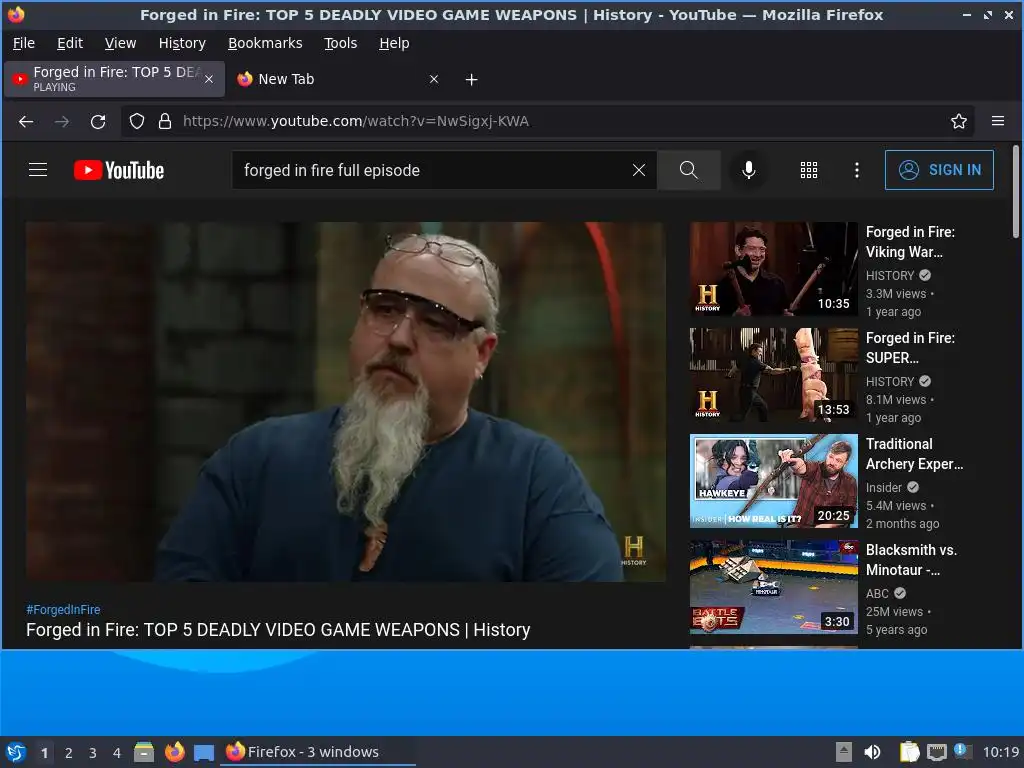Open the update notification tray icon
This screenshot has height=768, width=1024.
click(x=963, y=751)
